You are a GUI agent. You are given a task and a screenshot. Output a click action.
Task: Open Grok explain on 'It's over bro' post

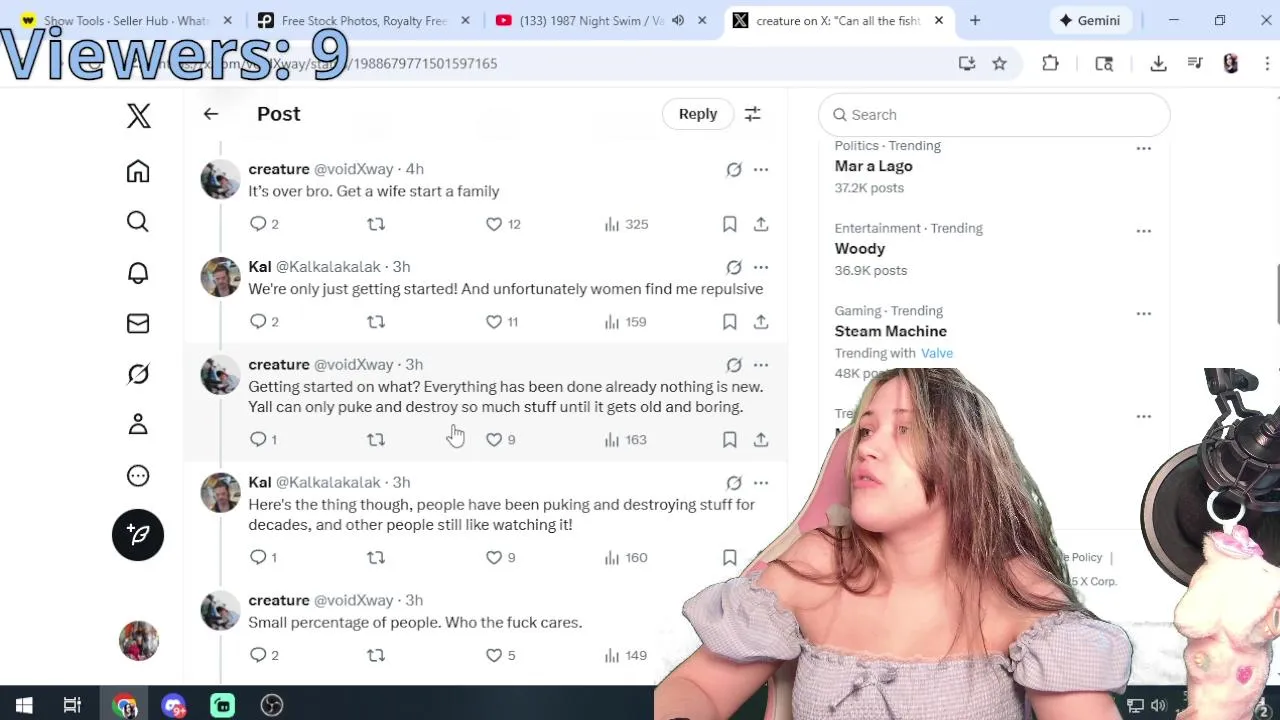(734, 170)
